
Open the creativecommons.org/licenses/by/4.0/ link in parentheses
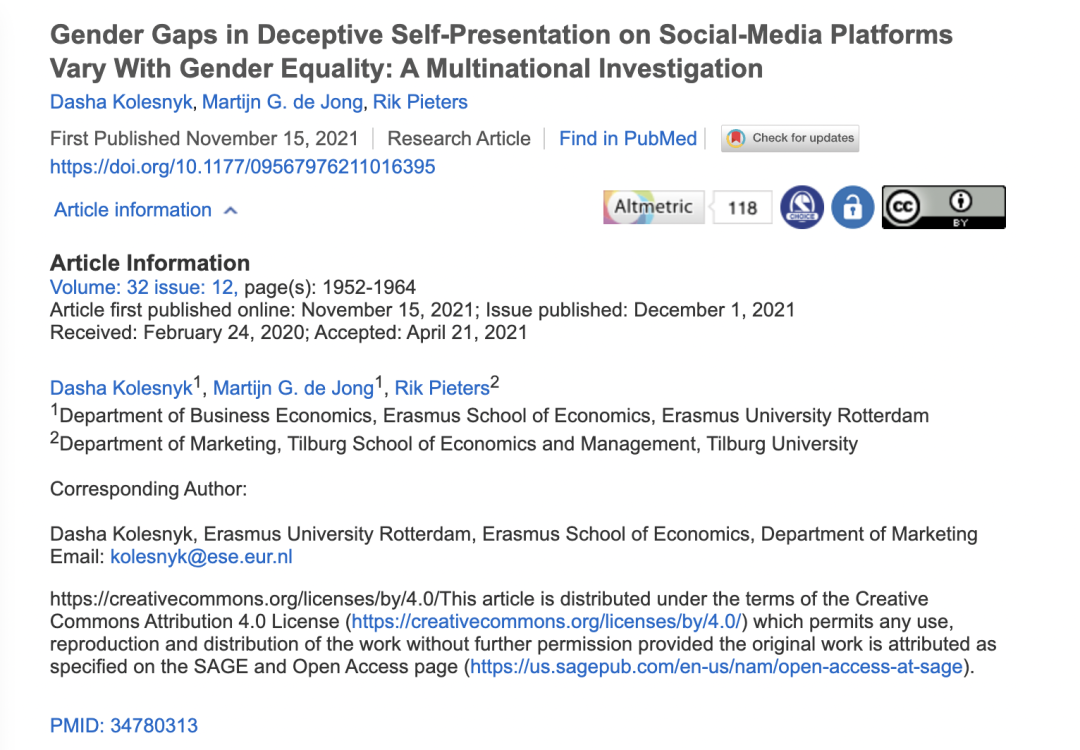547,621
